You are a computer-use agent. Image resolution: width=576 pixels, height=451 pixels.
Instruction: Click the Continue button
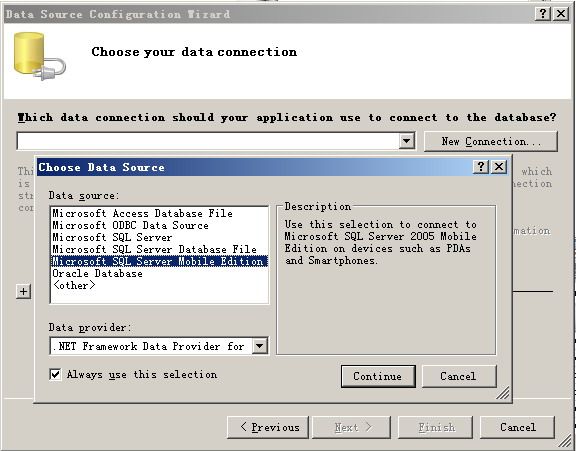pos(378,376)
